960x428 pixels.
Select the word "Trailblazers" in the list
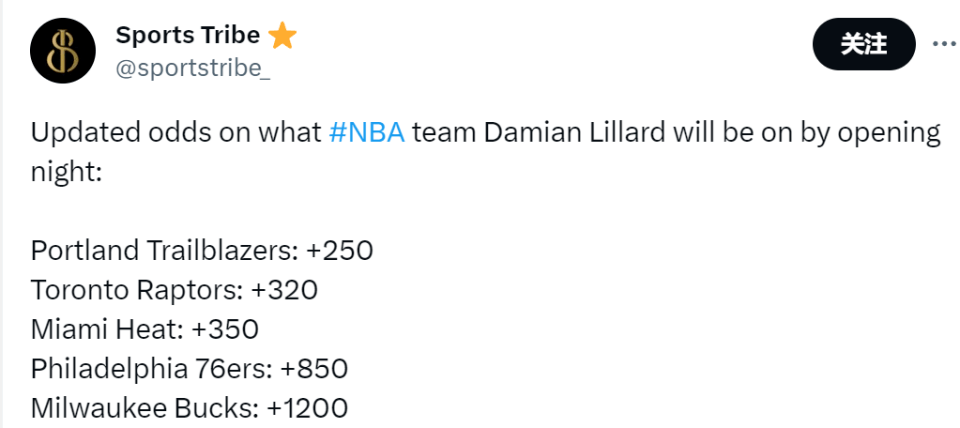[221, 250]
